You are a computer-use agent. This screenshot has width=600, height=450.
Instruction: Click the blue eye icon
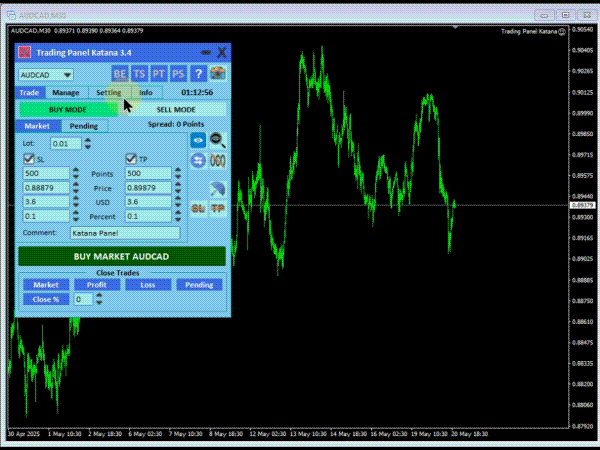click(198, 140)
